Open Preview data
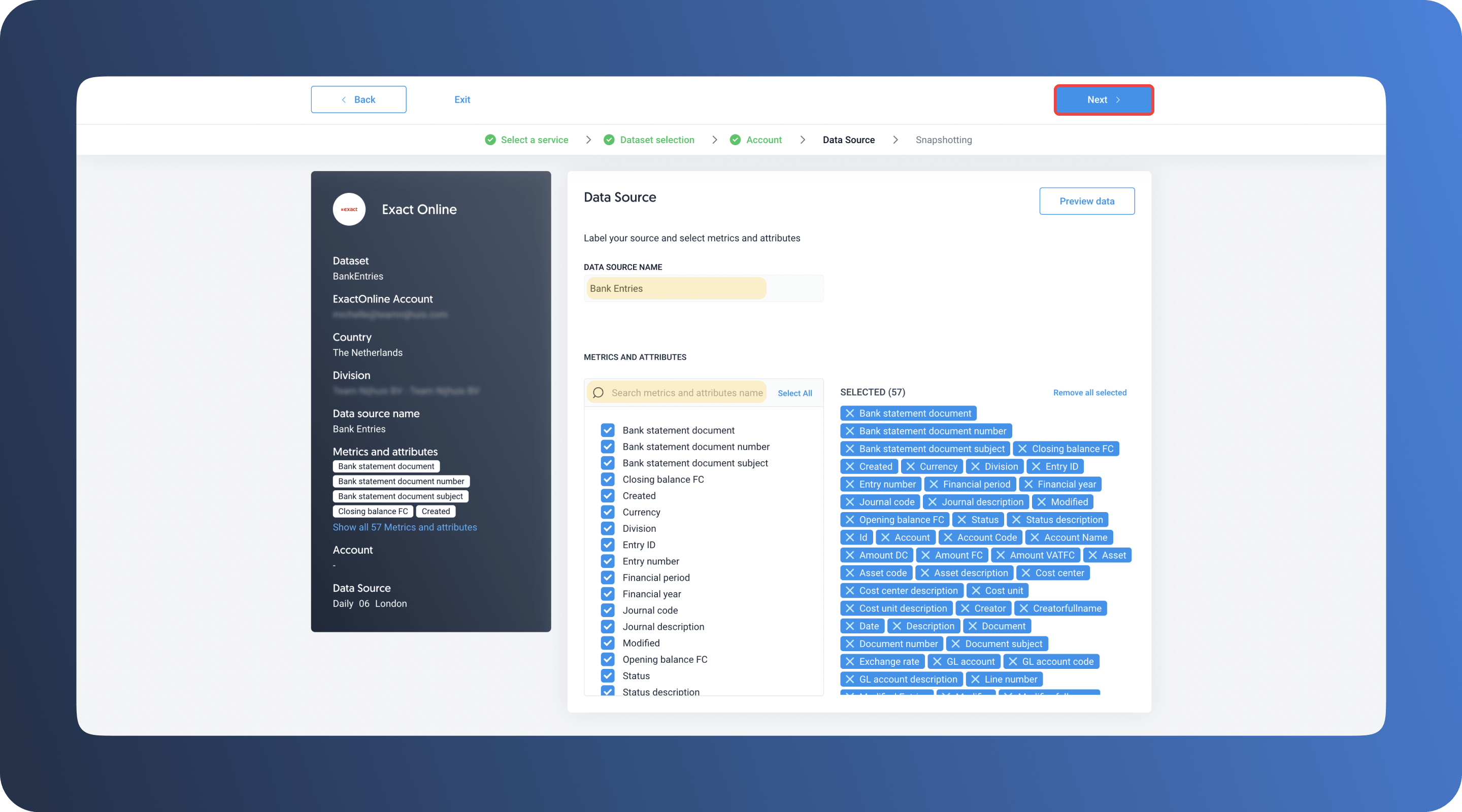1462x812 pixels. pyautogui.click(x=1087, y=201)
